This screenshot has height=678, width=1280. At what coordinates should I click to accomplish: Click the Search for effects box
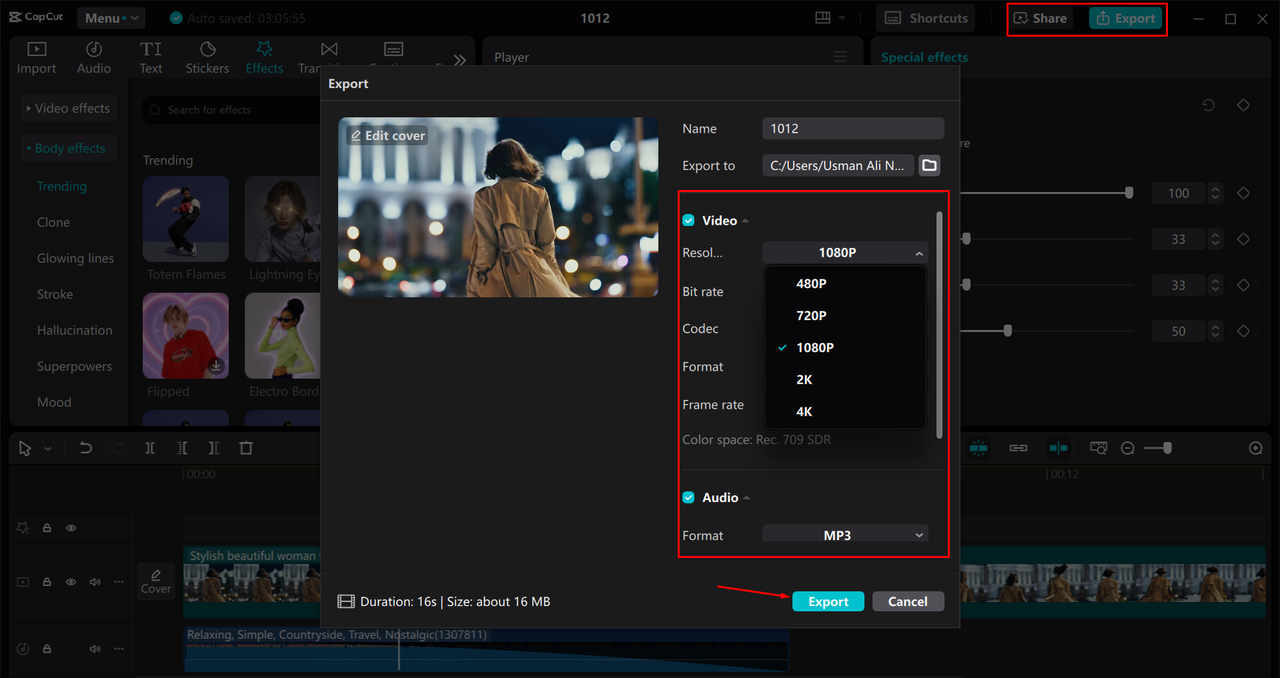click(230, 110)
